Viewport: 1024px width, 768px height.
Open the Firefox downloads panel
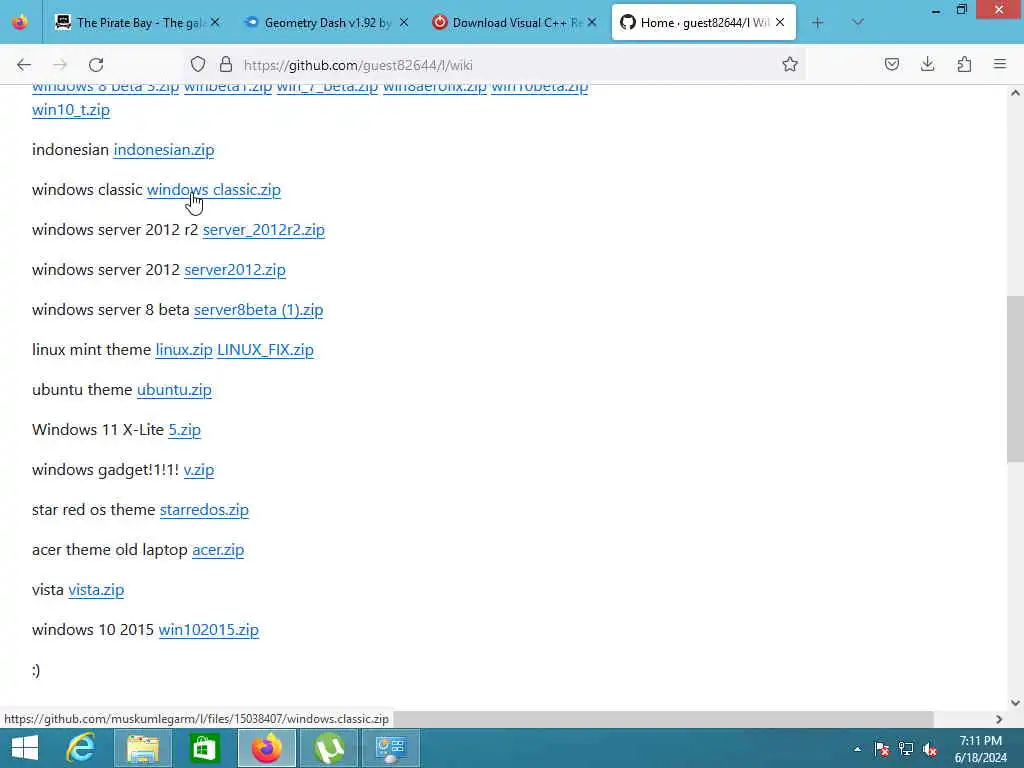tap(927, 65)
